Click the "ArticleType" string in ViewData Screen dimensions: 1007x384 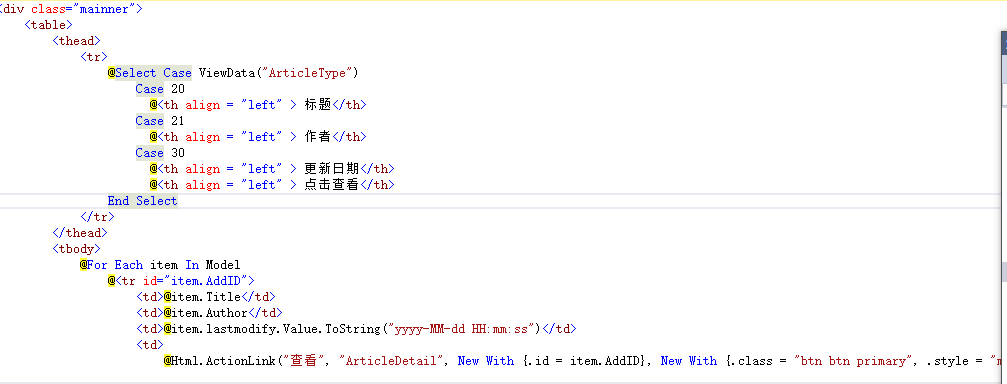pyautogui.click(x=308, y=73)
